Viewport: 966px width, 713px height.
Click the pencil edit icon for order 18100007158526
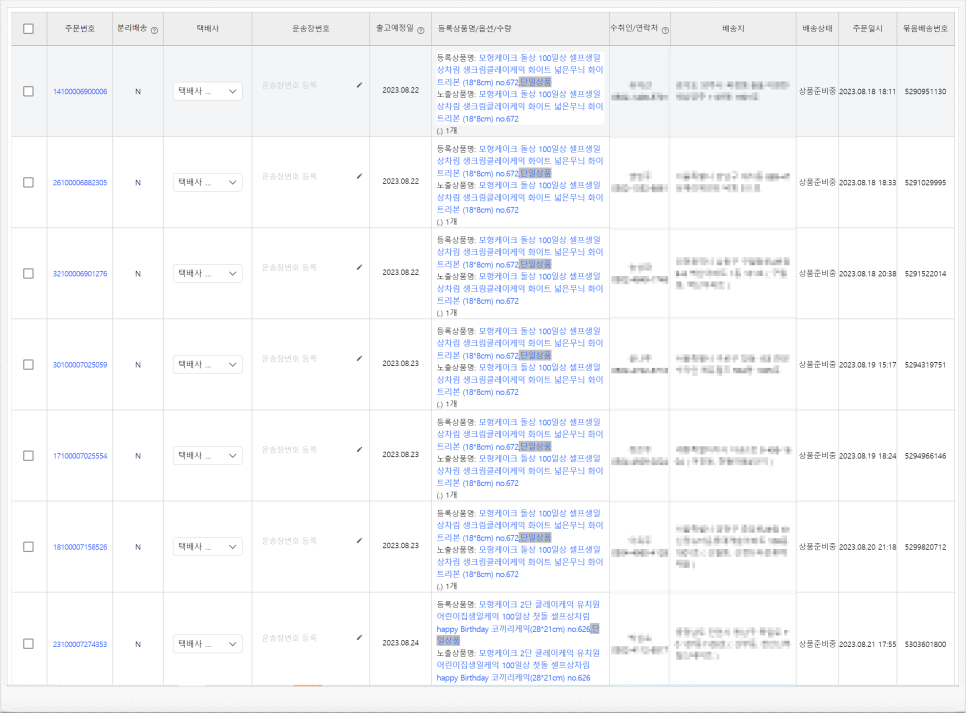coord(359,541)
